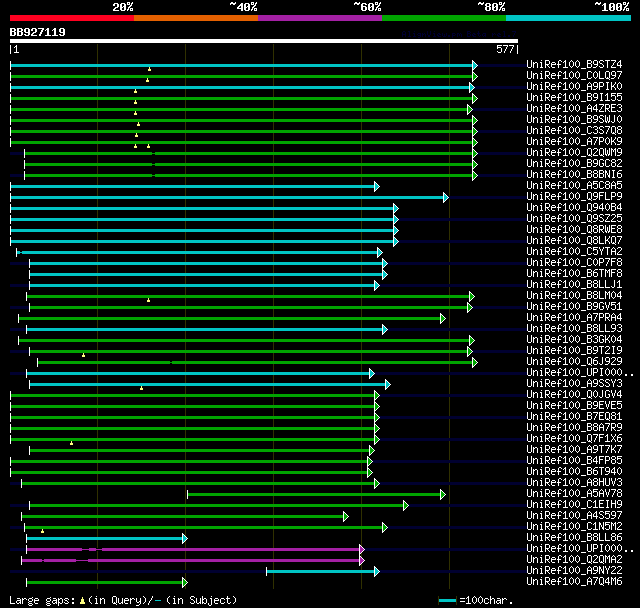Select the UniRef100_A9SSY3 label
This screenshot has width=640, height=608.
(574, 384)
